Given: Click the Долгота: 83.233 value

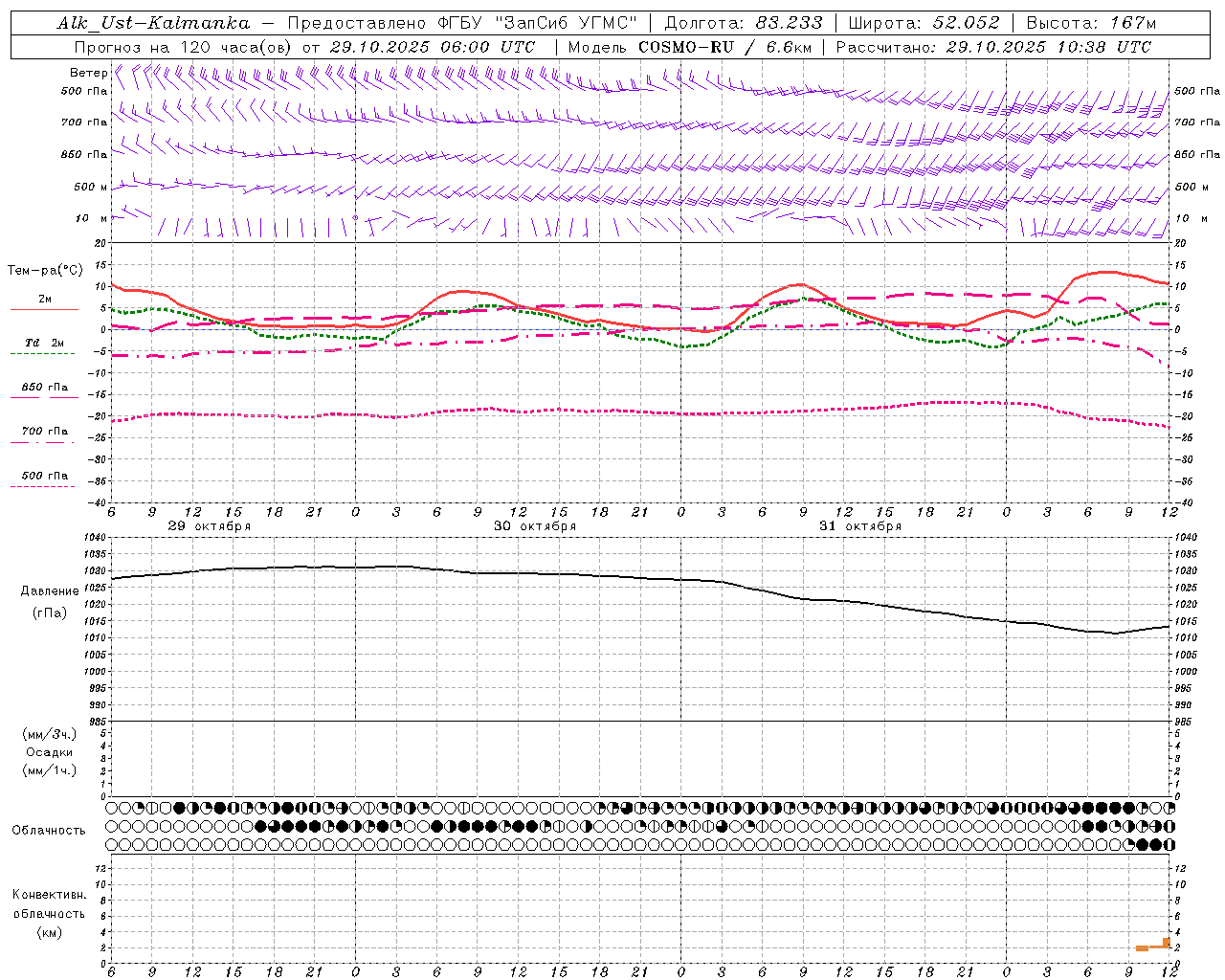Looking at the screenshot, I should [744, 23].
